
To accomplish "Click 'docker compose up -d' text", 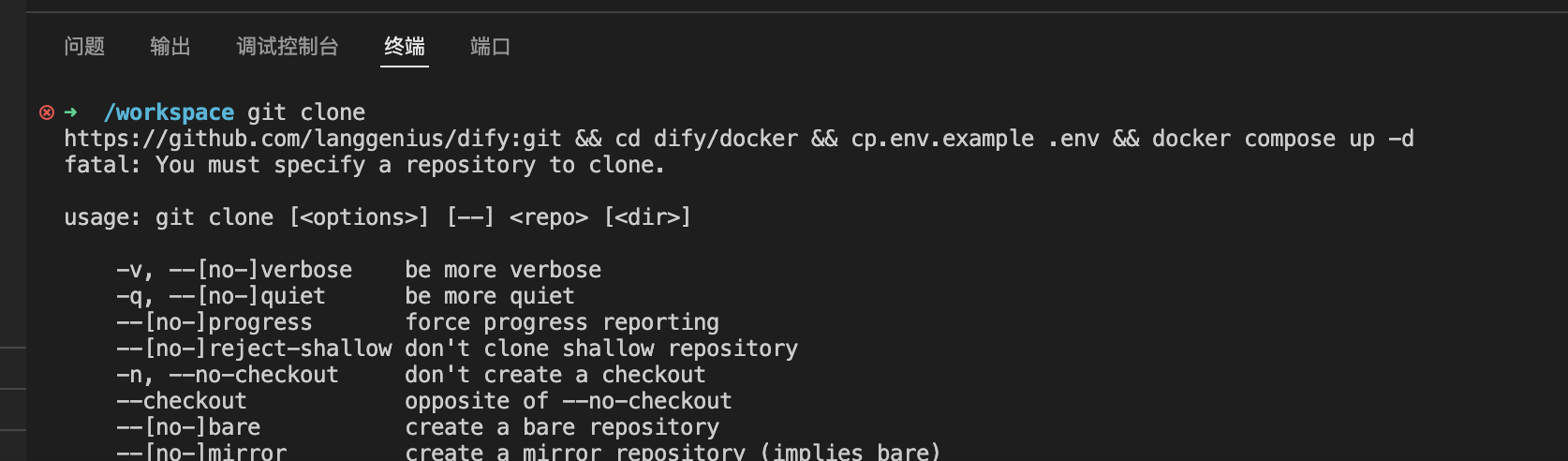I will (1283, 139).
